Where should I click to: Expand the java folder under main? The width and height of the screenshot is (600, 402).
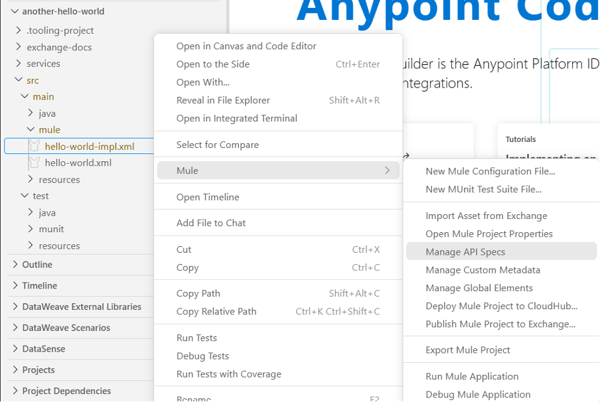(31, 113)
